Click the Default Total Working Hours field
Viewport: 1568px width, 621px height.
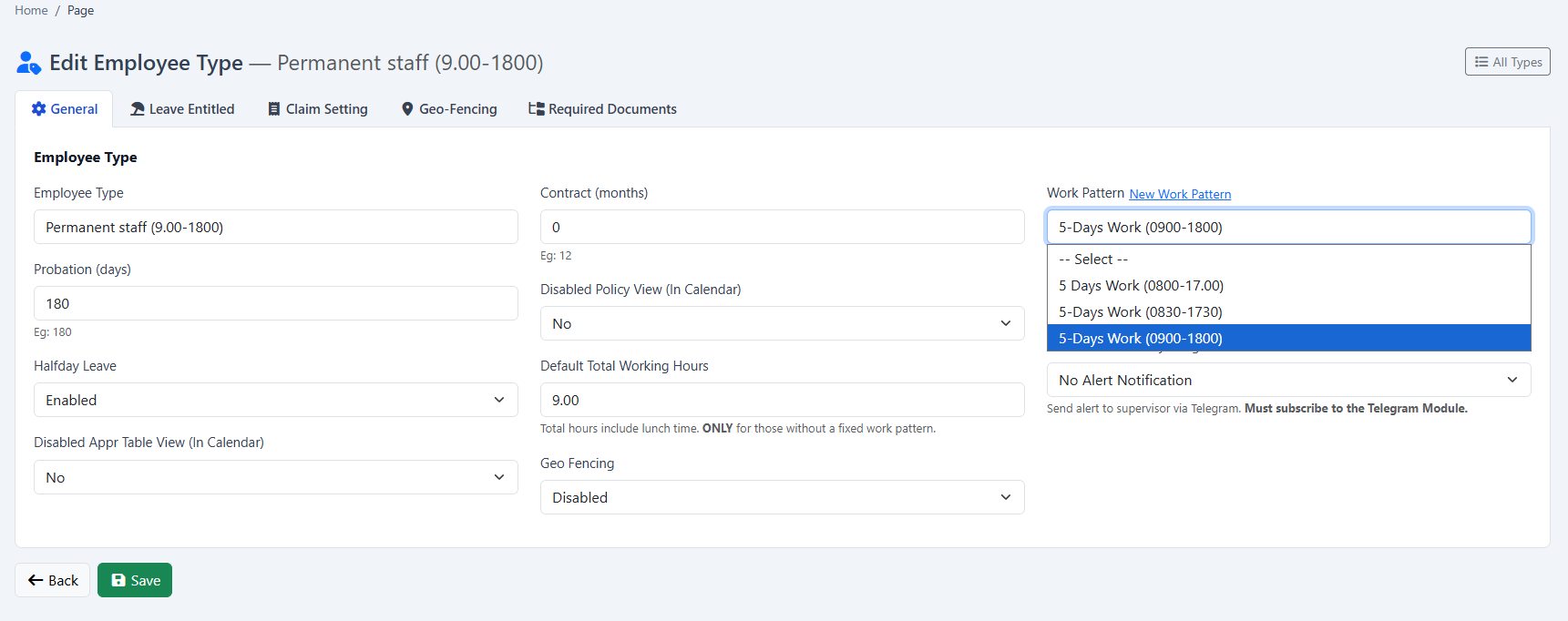782,400
